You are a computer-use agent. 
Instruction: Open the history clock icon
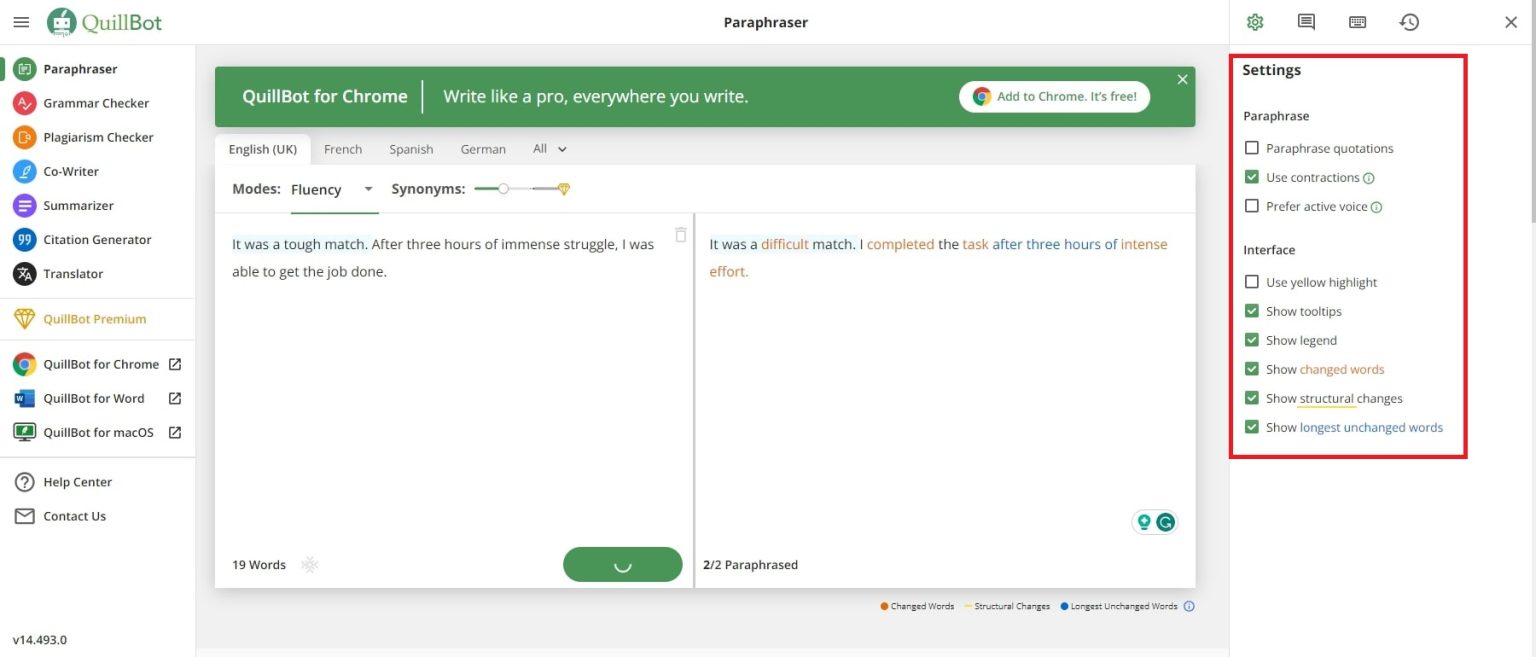[x=1409, y=22]
